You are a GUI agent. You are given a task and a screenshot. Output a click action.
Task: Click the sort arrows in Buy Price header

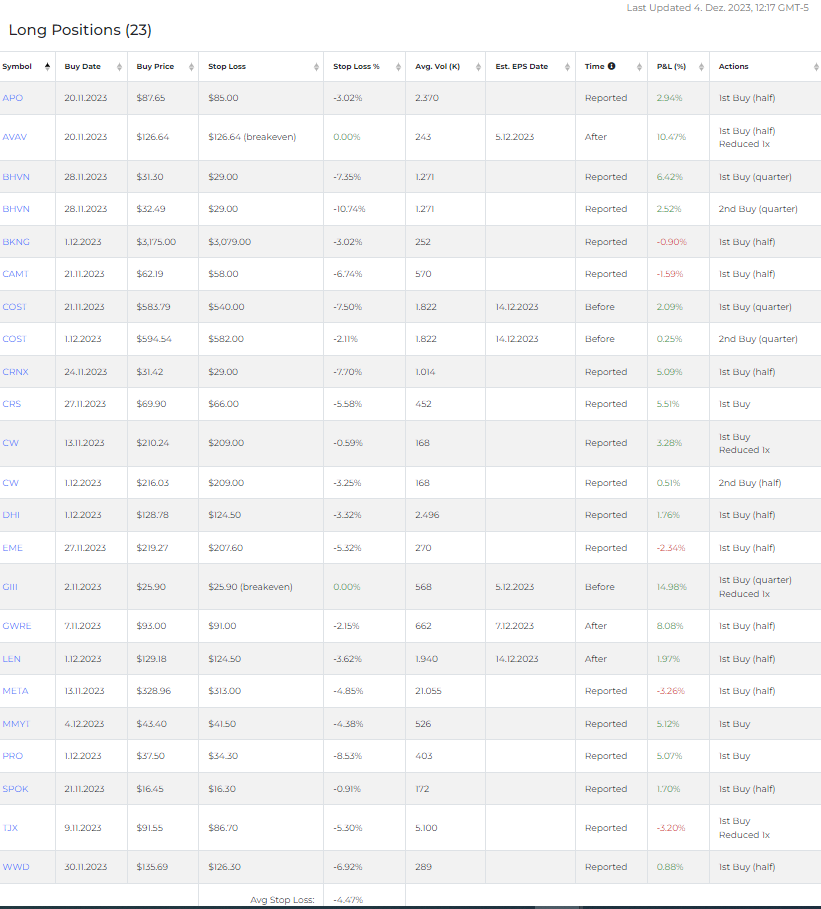[190, 67]
